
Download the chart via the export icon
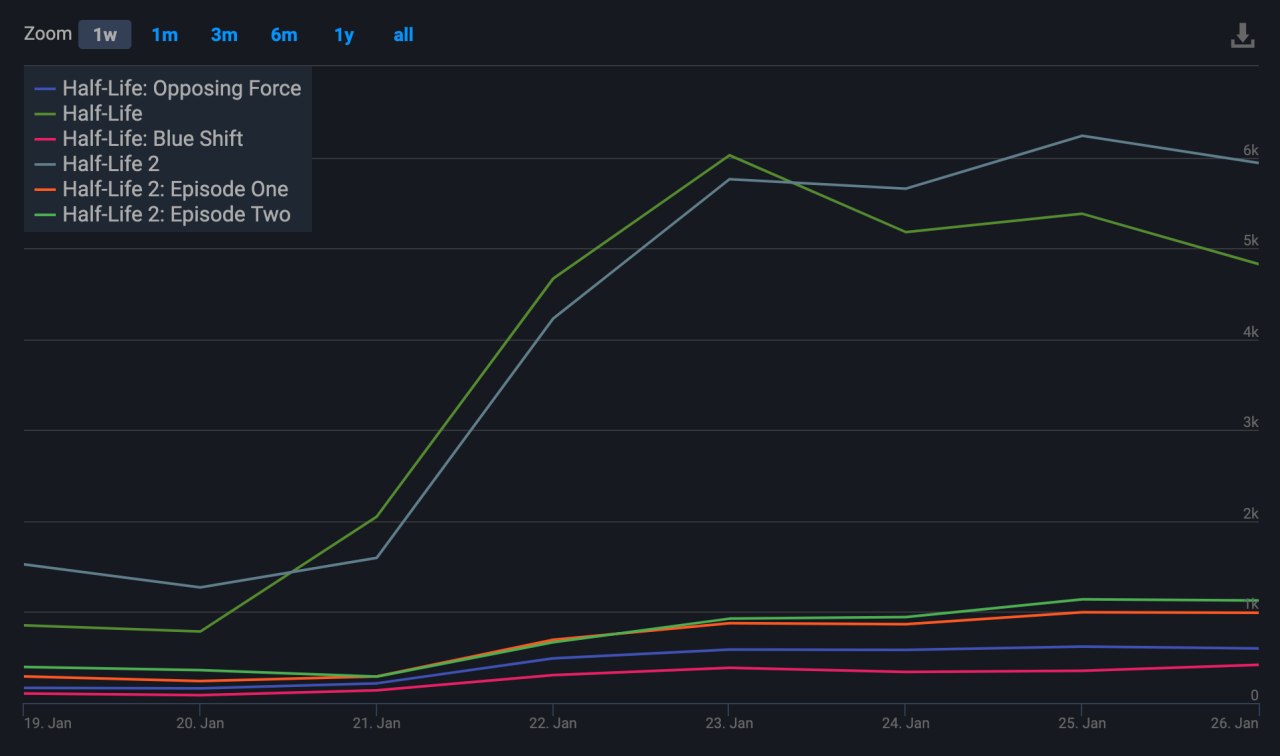coord(1242,36)
